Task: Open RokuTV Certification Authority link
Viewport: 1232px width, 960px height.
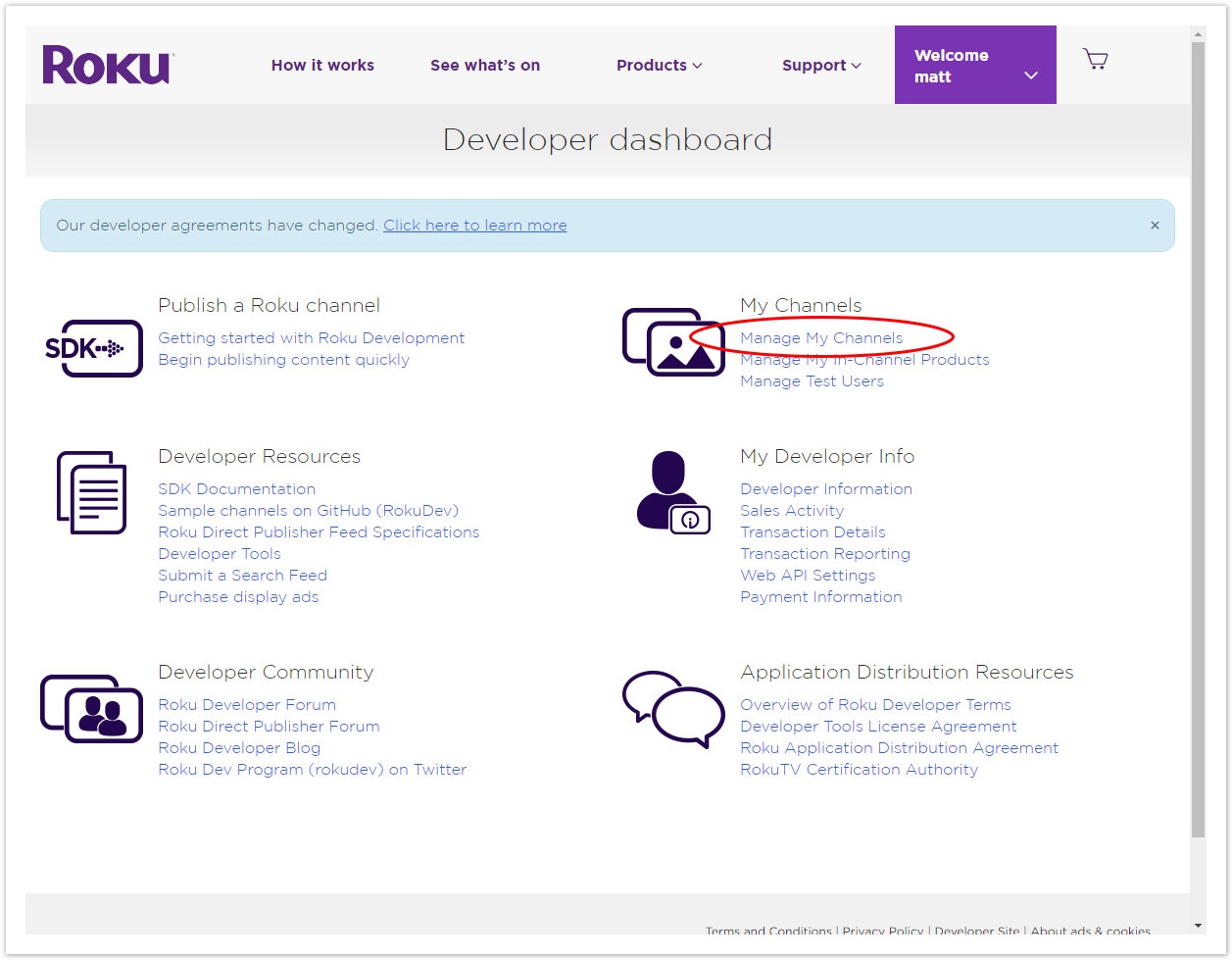Action: coord(859,770)
